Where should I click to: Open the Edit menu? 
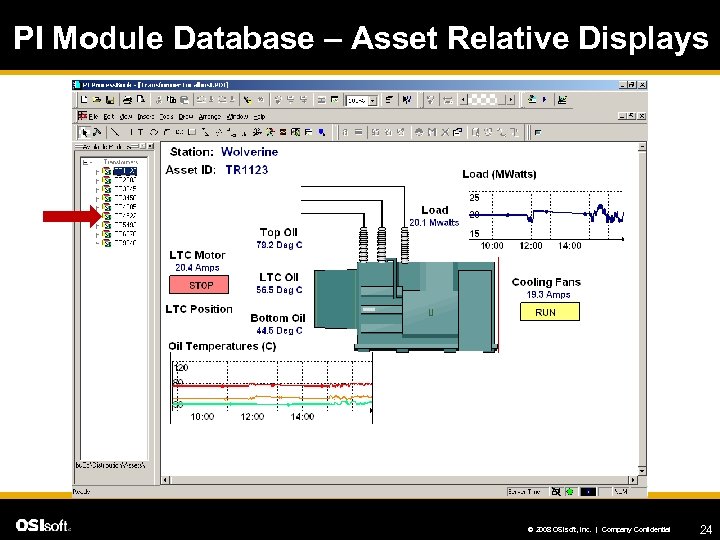pos(109,117)
